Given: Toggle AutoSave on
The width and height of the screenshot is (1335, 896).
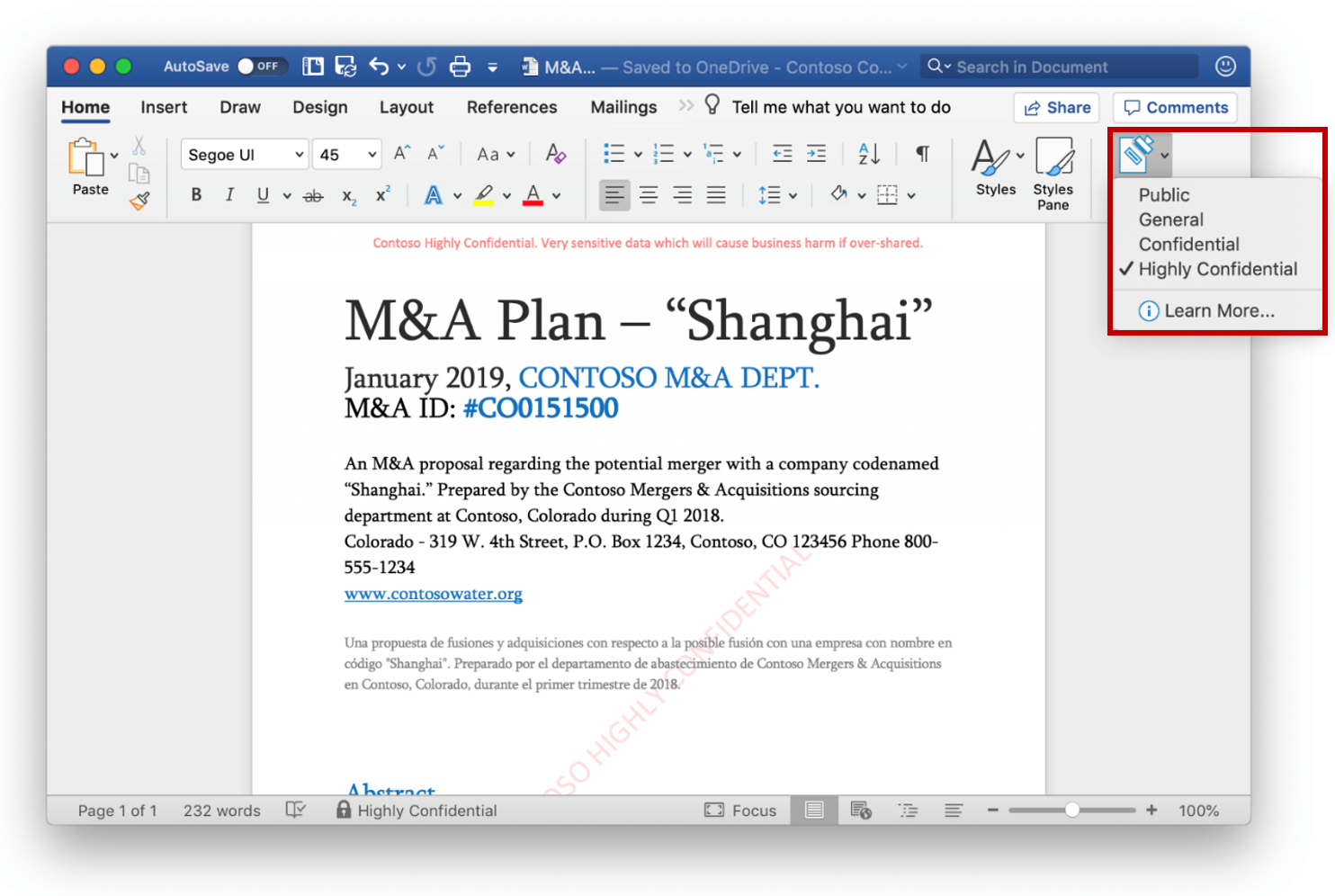Looking at the screenshot, I should [x=261, y=66].
